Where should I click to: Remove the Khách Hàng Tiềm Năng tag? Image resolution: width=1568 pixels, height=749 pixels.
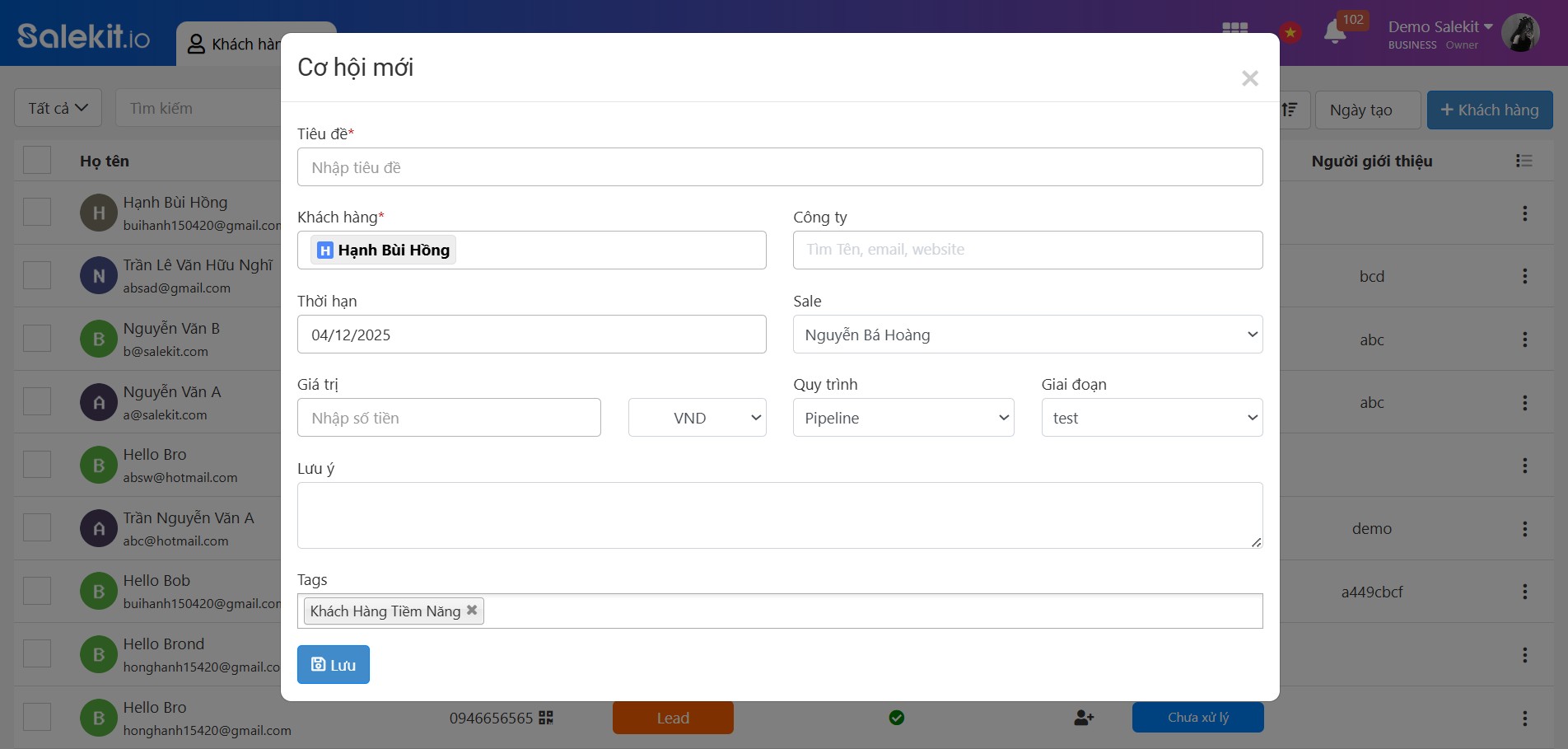(472, 611)
